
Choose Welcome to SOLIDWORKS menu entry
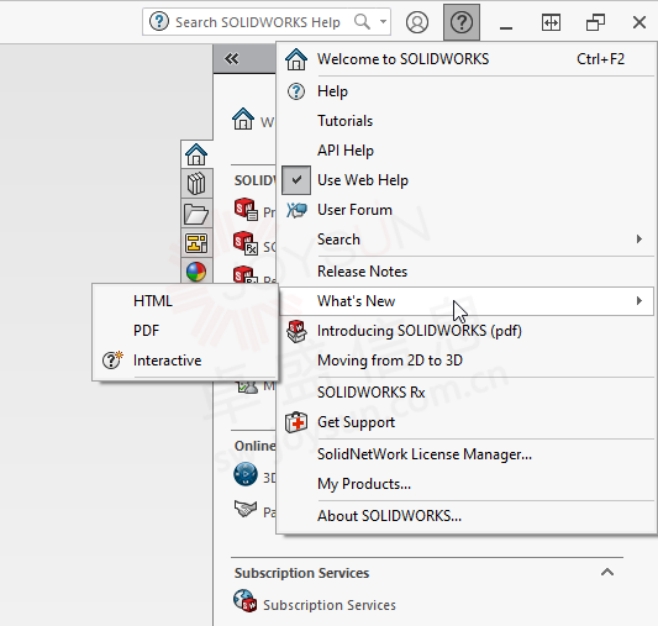coord(467,59)
